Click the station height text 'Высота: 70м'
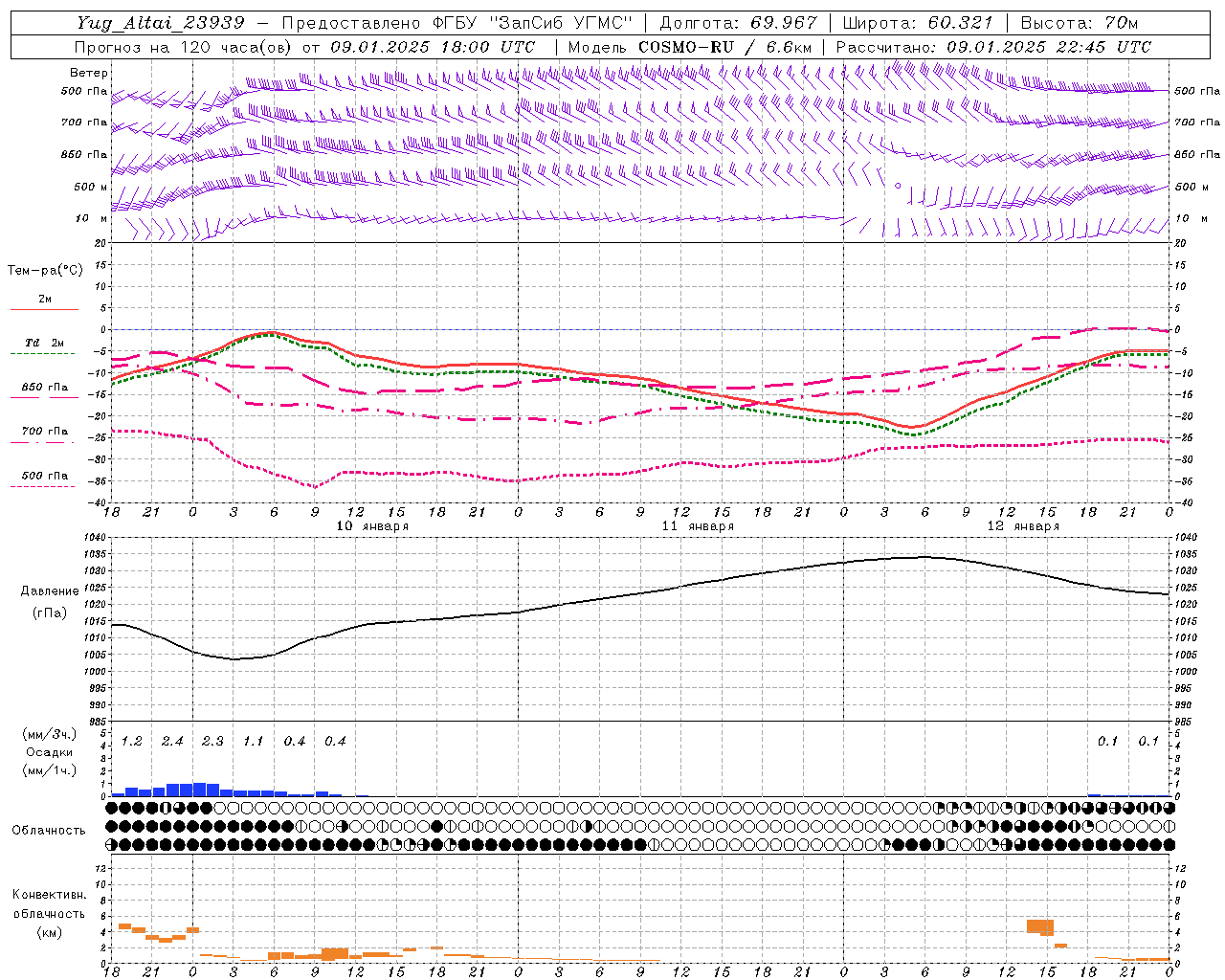 click(x=1080, y=23)
